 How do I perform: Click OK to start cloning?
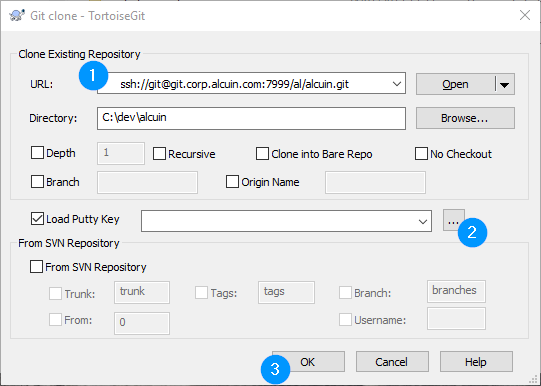tap(308, 362)
